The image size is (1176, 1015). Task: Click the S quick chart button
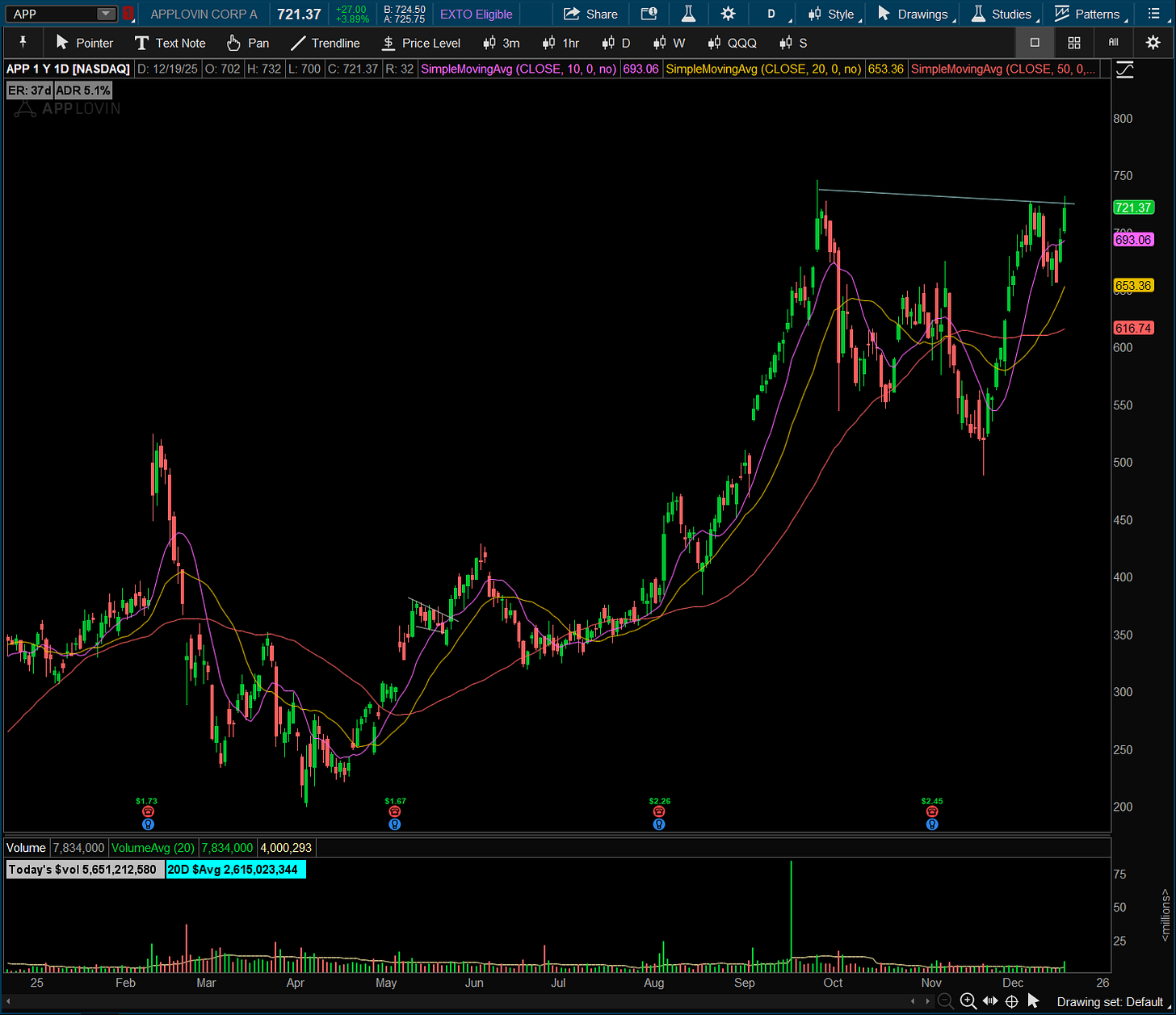793,43
